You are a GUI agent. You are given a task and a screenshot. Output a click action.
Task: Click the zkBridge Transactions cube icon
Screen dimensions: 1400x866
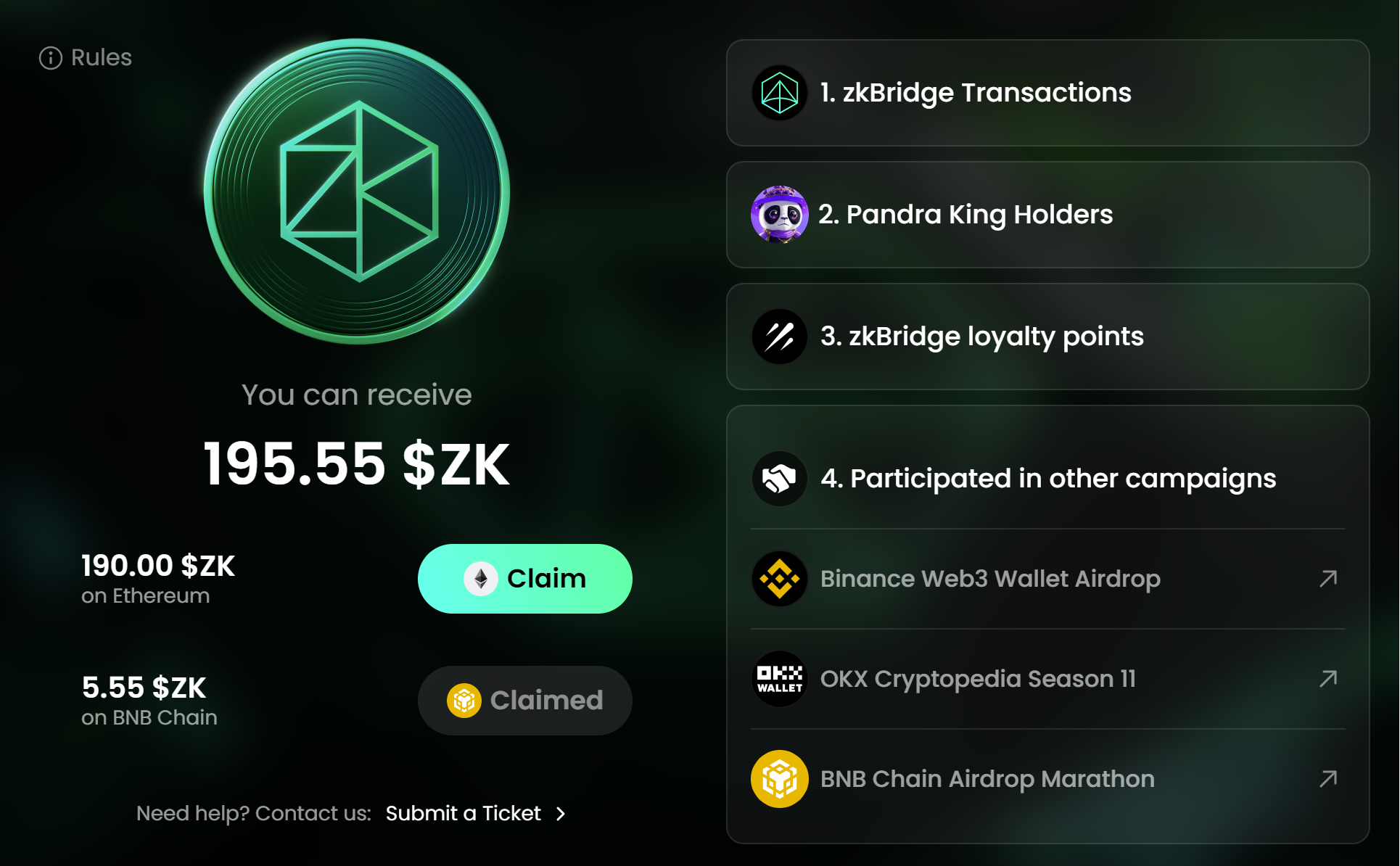click(x=780, y=93)
